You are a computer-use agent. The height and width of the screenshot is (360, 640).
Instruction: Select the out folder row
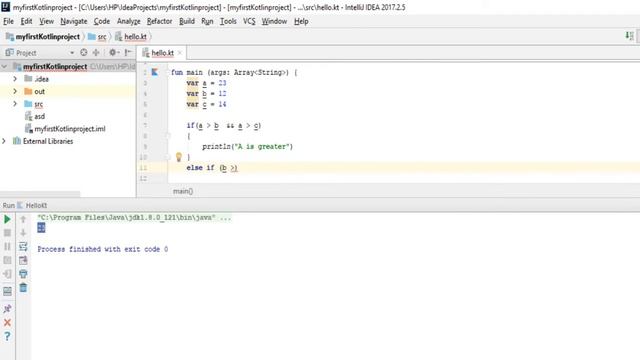coord(68,91)
